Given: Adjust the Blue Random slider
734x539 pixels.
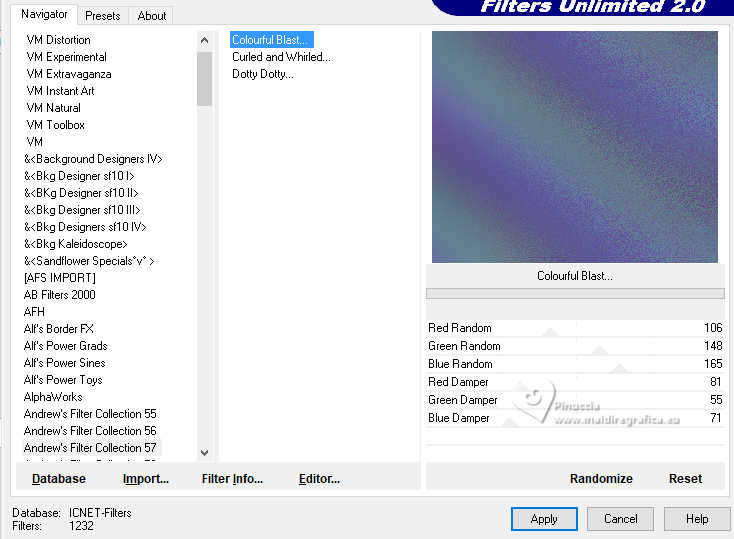Looking at the screenshot, I should click(x=575, y=364).
